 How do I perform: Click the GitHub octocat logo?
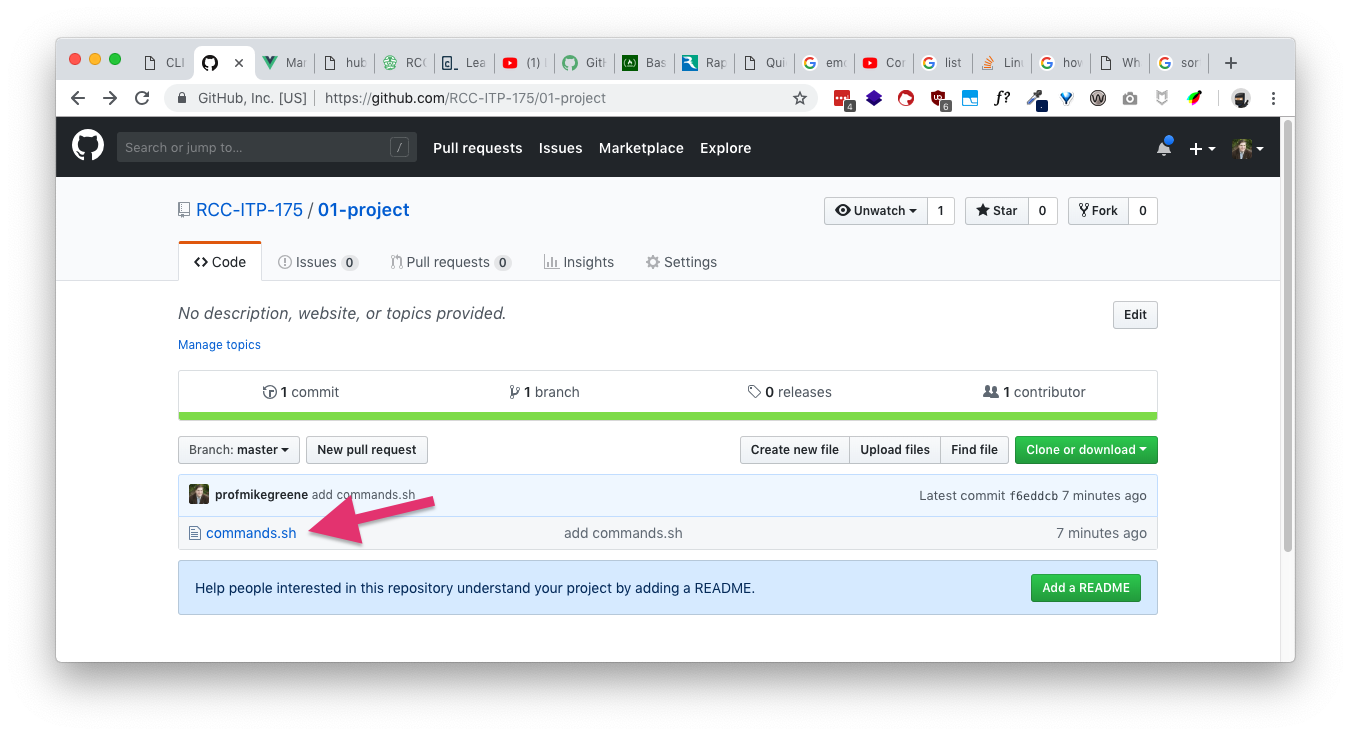coord(88,146)
